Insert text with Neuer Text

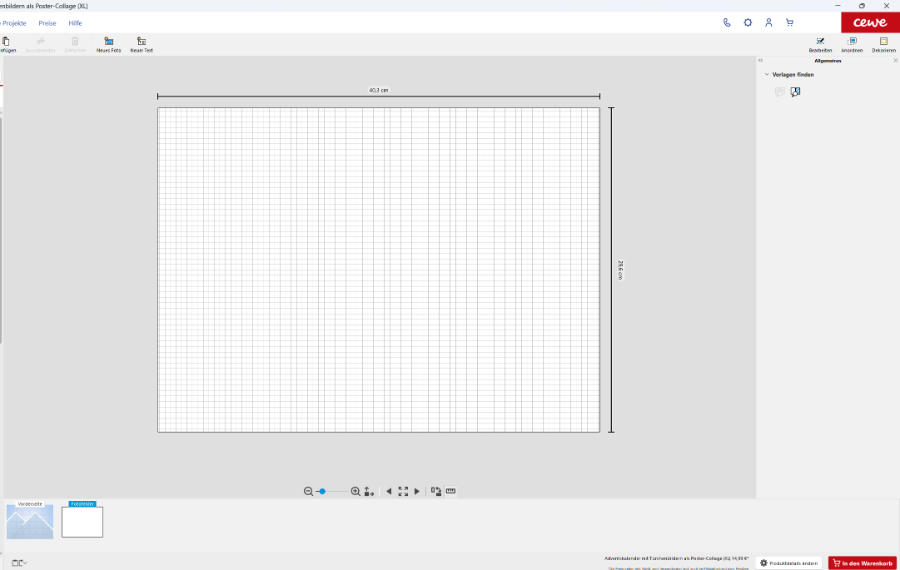(x=141, y=45)
